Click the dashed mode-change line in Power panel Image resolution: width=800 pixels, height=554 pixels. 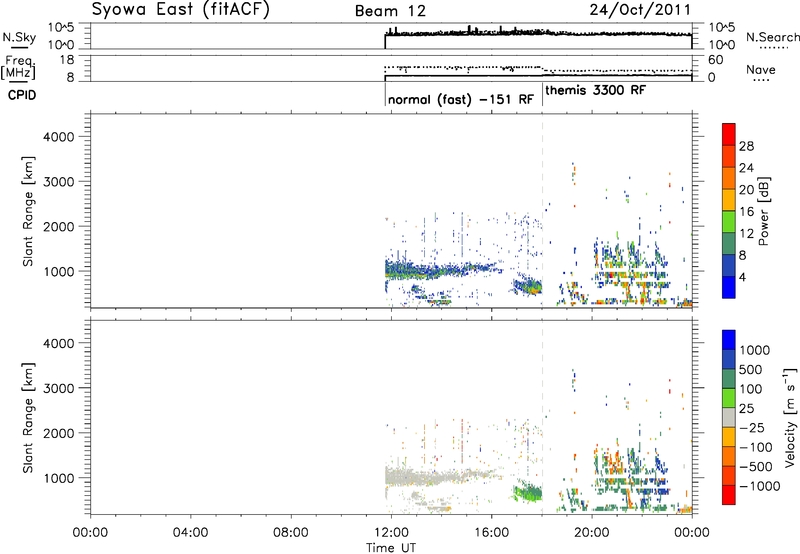(x=542, y=209)
